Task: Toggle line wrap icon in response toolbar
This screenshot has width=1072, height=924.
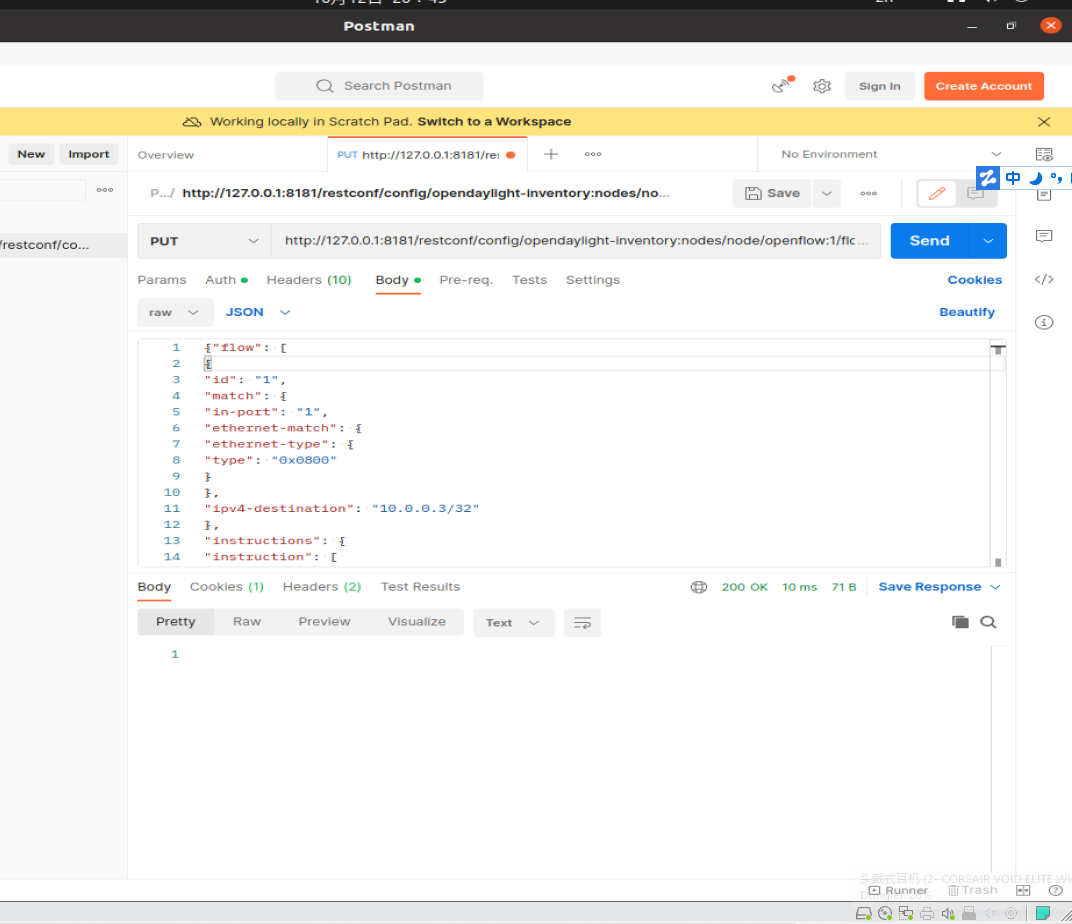Action: (582, 623)
